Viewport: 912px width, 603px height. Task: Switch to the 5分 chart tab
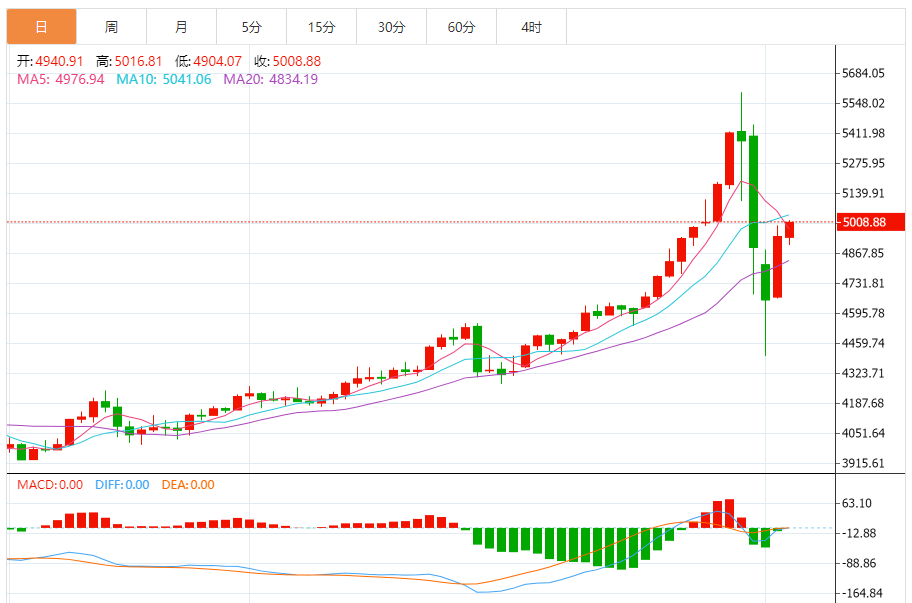(x=251, y=27)
